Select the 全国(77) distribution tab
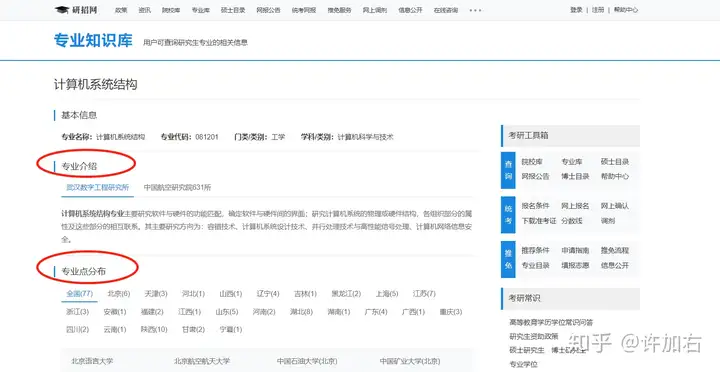This screenshot has height=372, width=720. tap(79, 293)
